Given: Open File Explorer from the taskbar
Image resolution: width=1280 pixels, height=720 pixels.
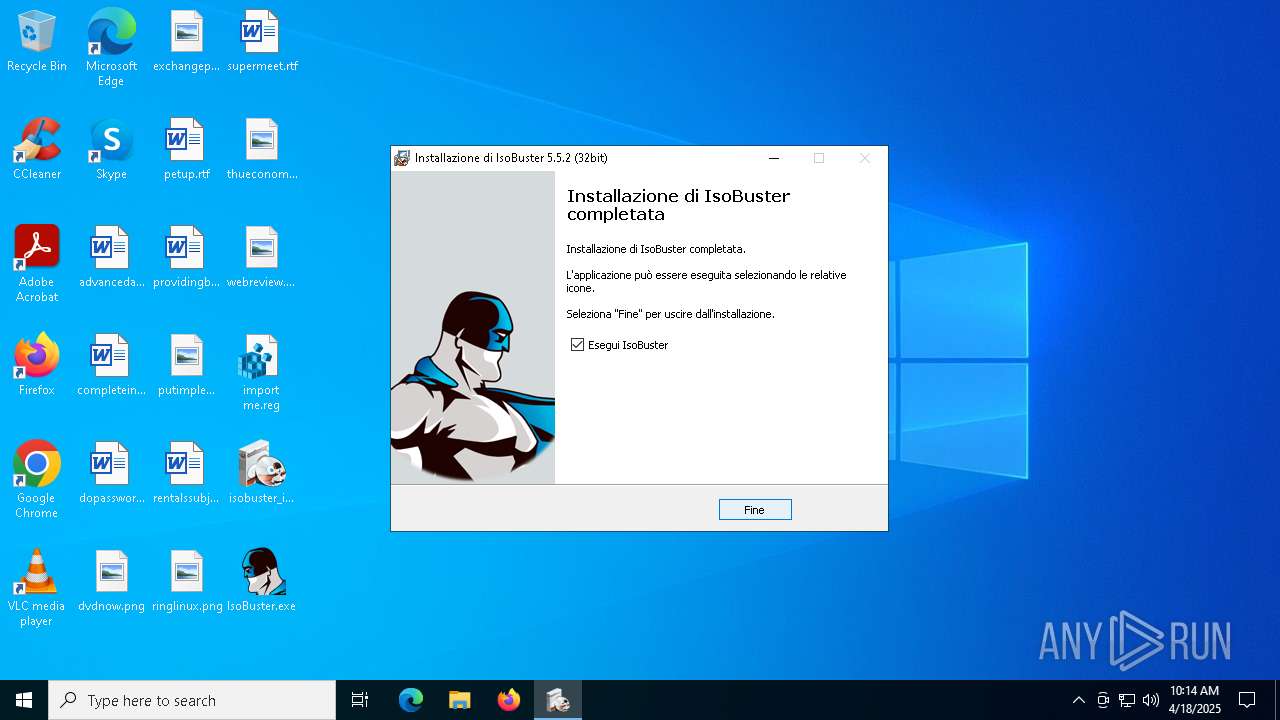Looking at the screenshot, I should click(x=460, y=700).
